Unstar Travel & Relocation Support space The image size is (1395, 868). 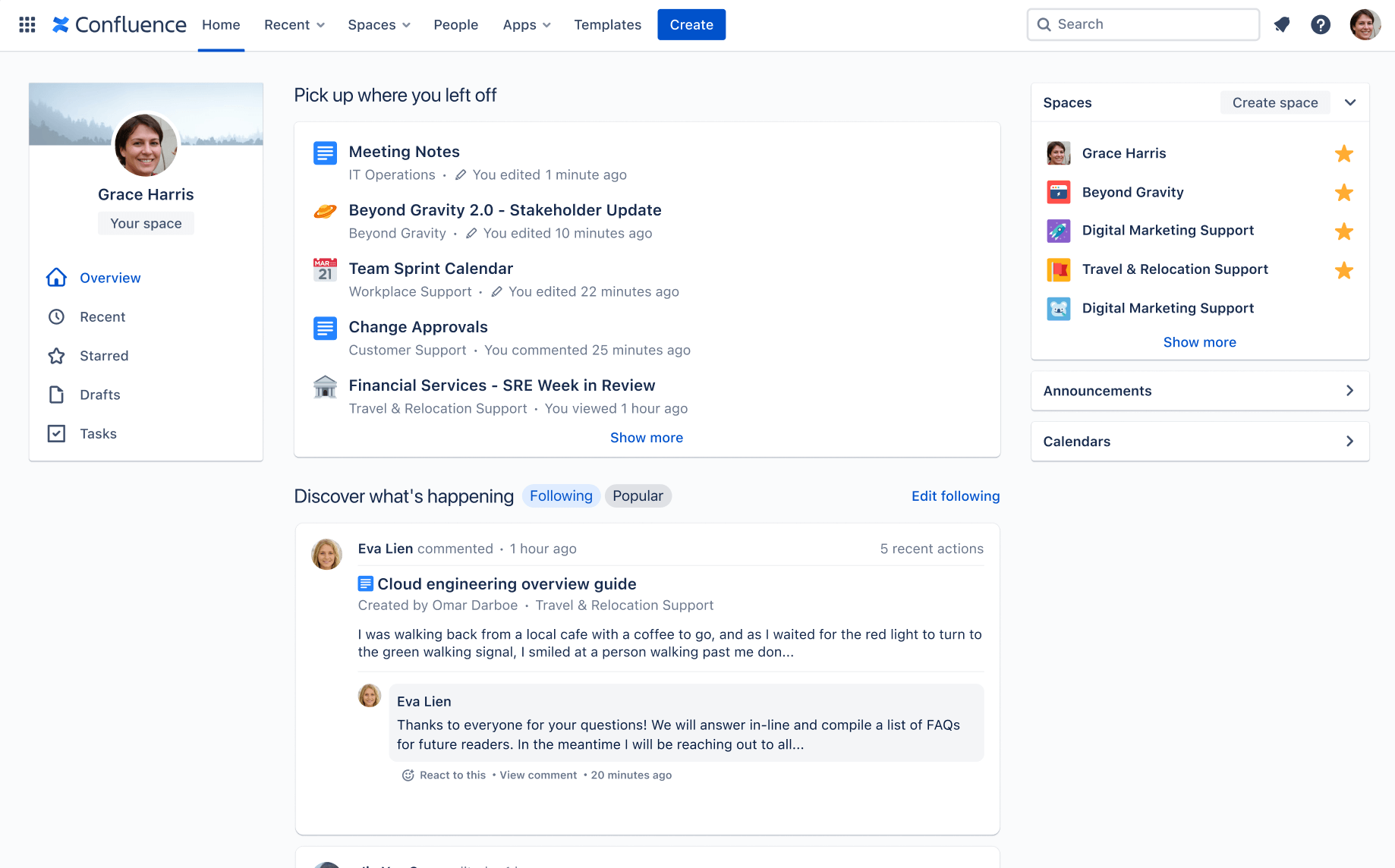[1344, 270]
